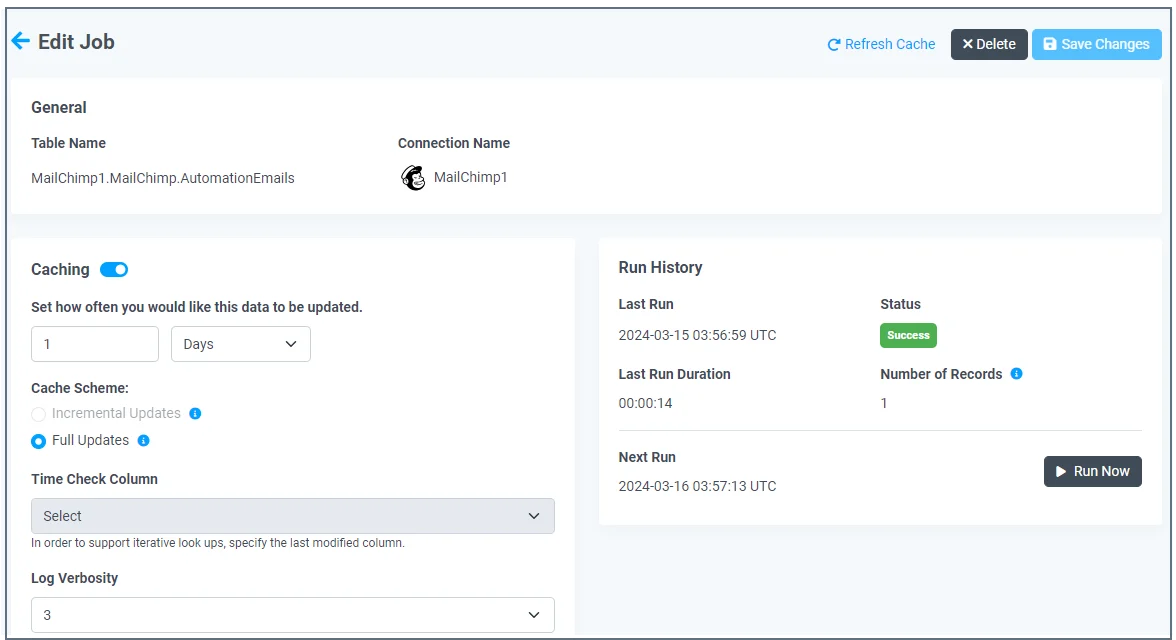Click the MailChimp monkey logo icon
Viewport: 1176px width, 640px height.
click(x=412, y=178)
